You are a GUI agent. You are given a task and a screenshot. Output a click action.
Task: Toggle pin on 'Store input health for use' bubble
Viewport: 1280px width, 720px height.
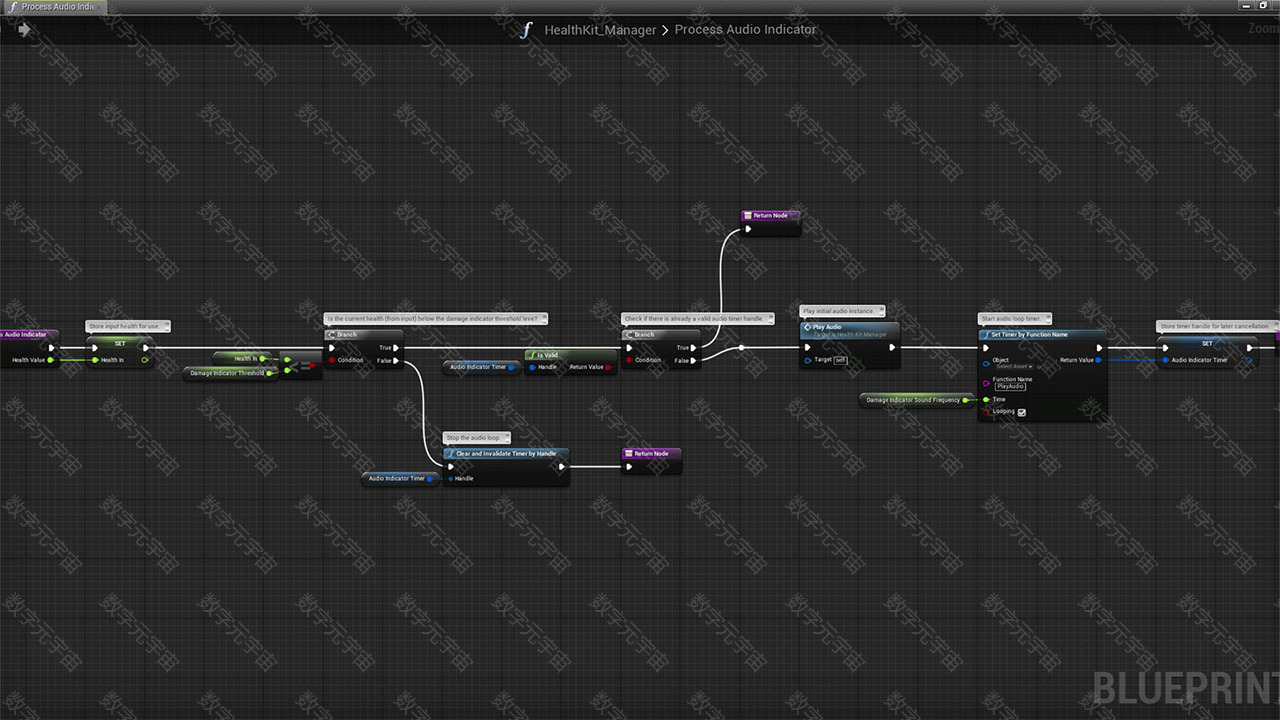[165, 326]
